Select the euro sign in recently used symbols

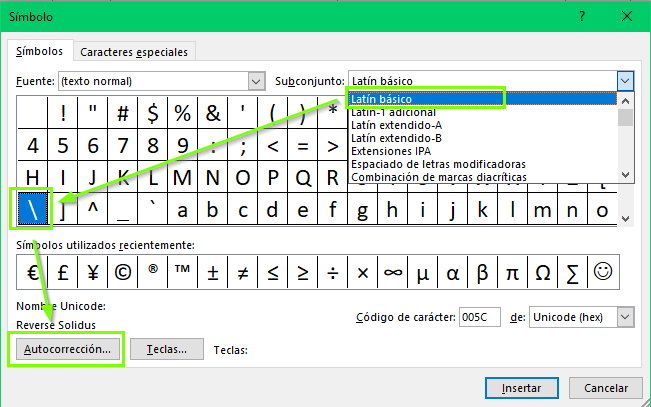[32, 272]
